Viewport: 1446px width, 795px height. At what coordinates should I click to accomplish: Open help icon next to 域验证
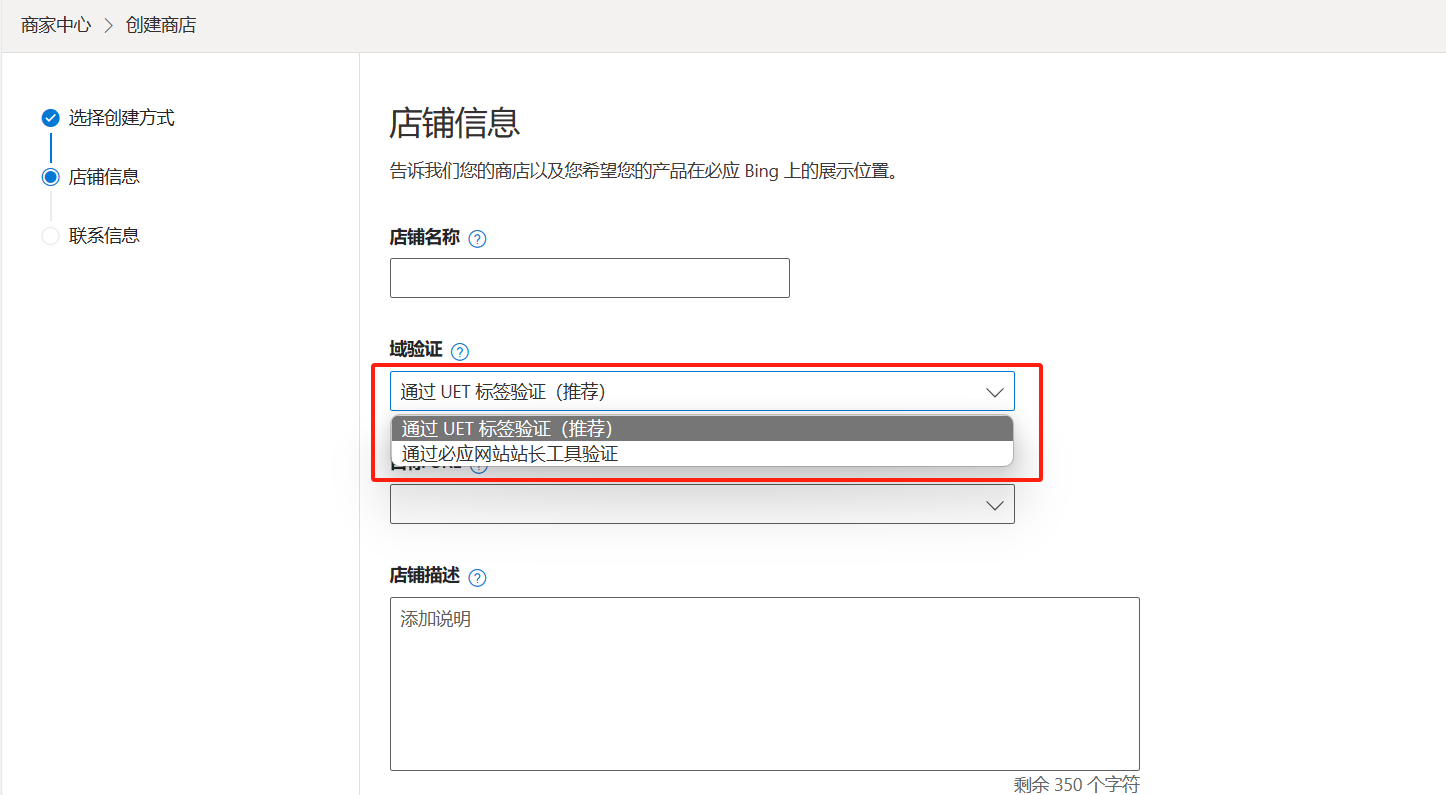459,352
